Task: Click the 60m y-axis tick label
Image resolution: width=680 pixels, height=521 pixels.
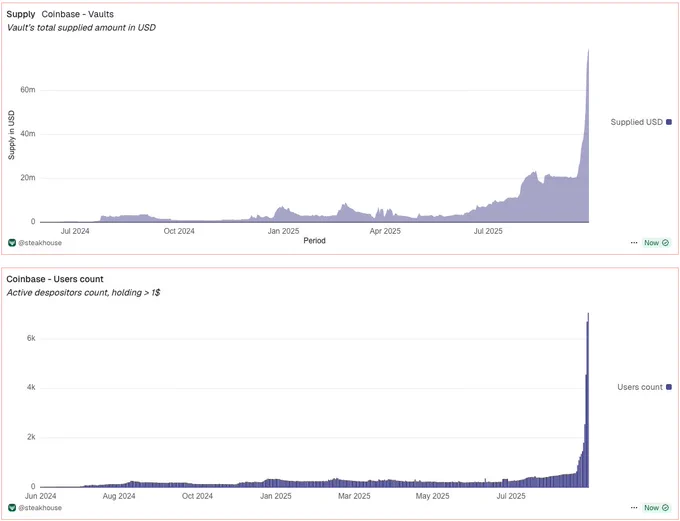Action: click(28, 90)
